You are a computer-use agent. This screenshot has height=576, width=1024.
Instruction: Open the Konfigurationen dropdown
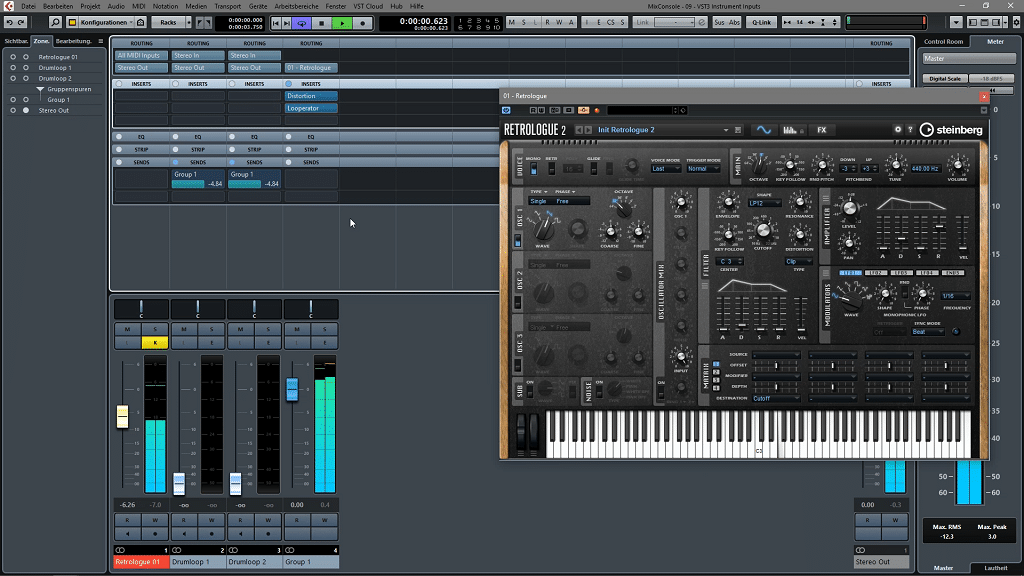click(x=106, y=22)
